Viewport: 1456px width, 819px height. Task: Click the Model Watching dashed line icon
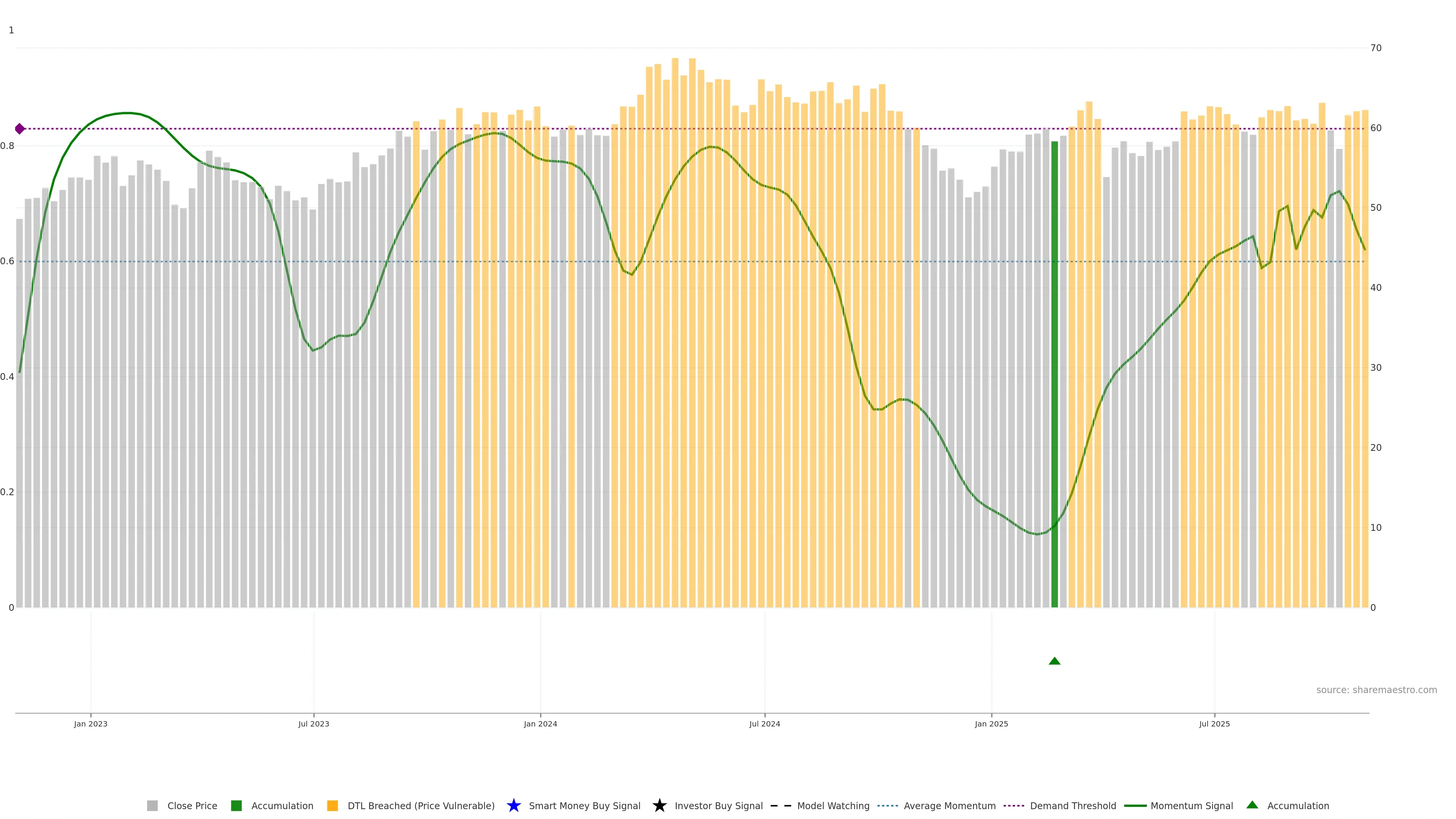pyautogui.click(x=781, y=805)
